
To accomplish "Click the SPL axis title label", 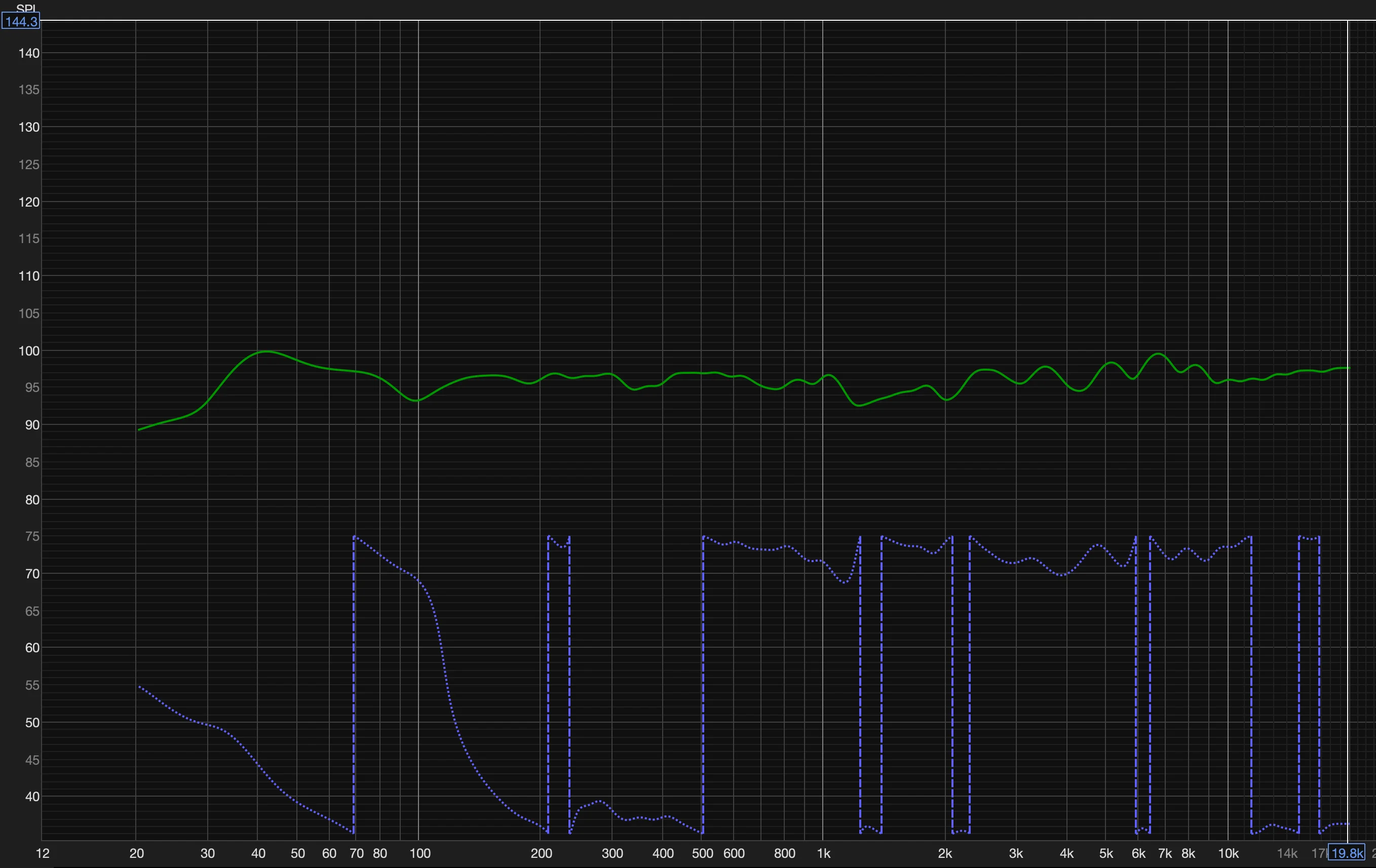I will (26, 8).
